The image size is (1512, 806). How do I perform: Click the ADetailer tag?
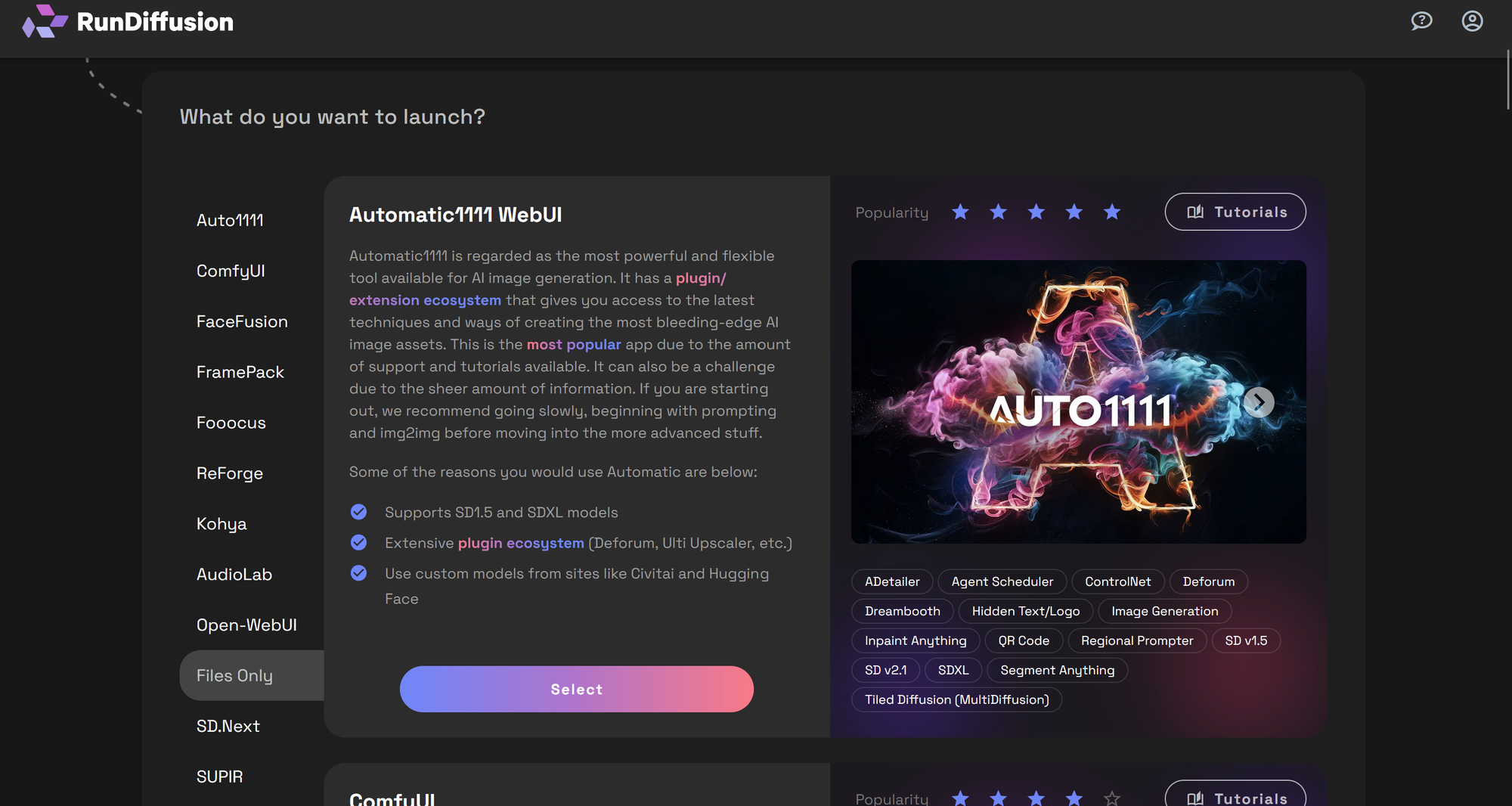tap(892, 581)
